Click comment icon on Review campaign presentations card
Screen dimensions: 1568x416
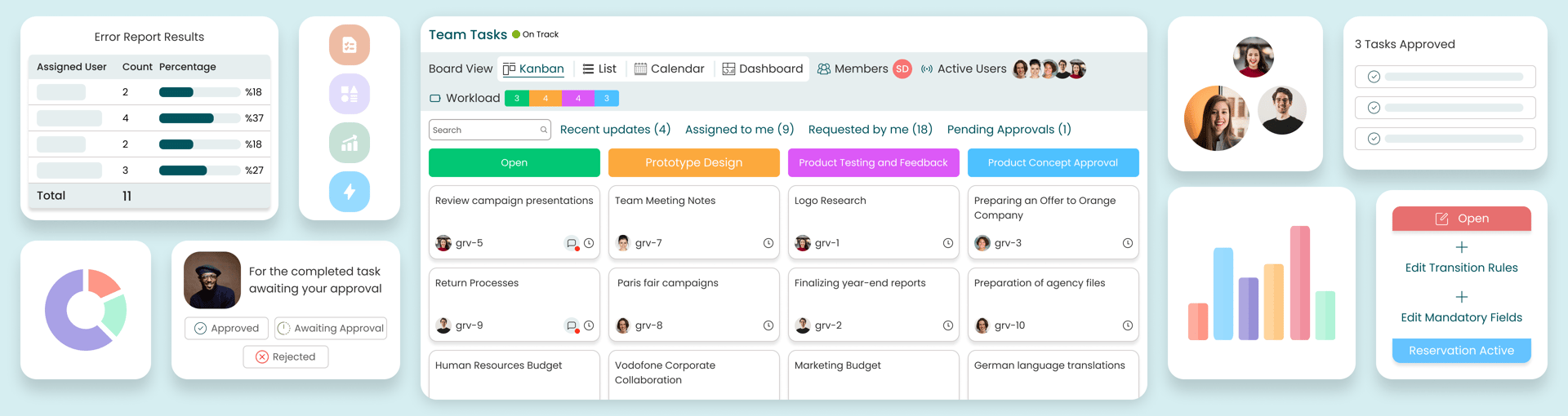572,243
